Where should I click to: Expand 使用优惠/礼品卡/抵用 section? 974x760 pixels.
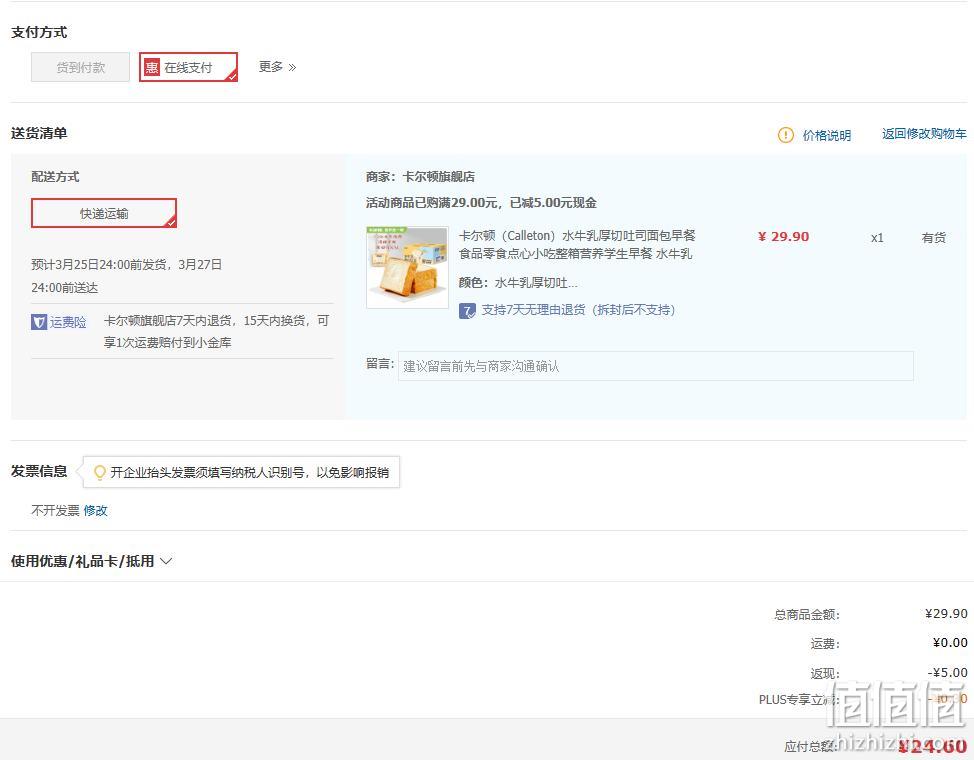pyautogui.click(x=91, y=561)
